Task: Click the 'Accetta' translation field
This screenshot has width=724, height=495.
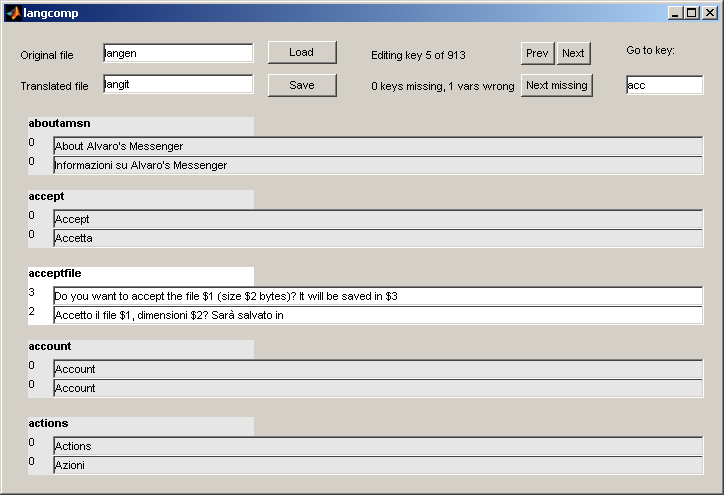Action: click(x=378, y=238)
